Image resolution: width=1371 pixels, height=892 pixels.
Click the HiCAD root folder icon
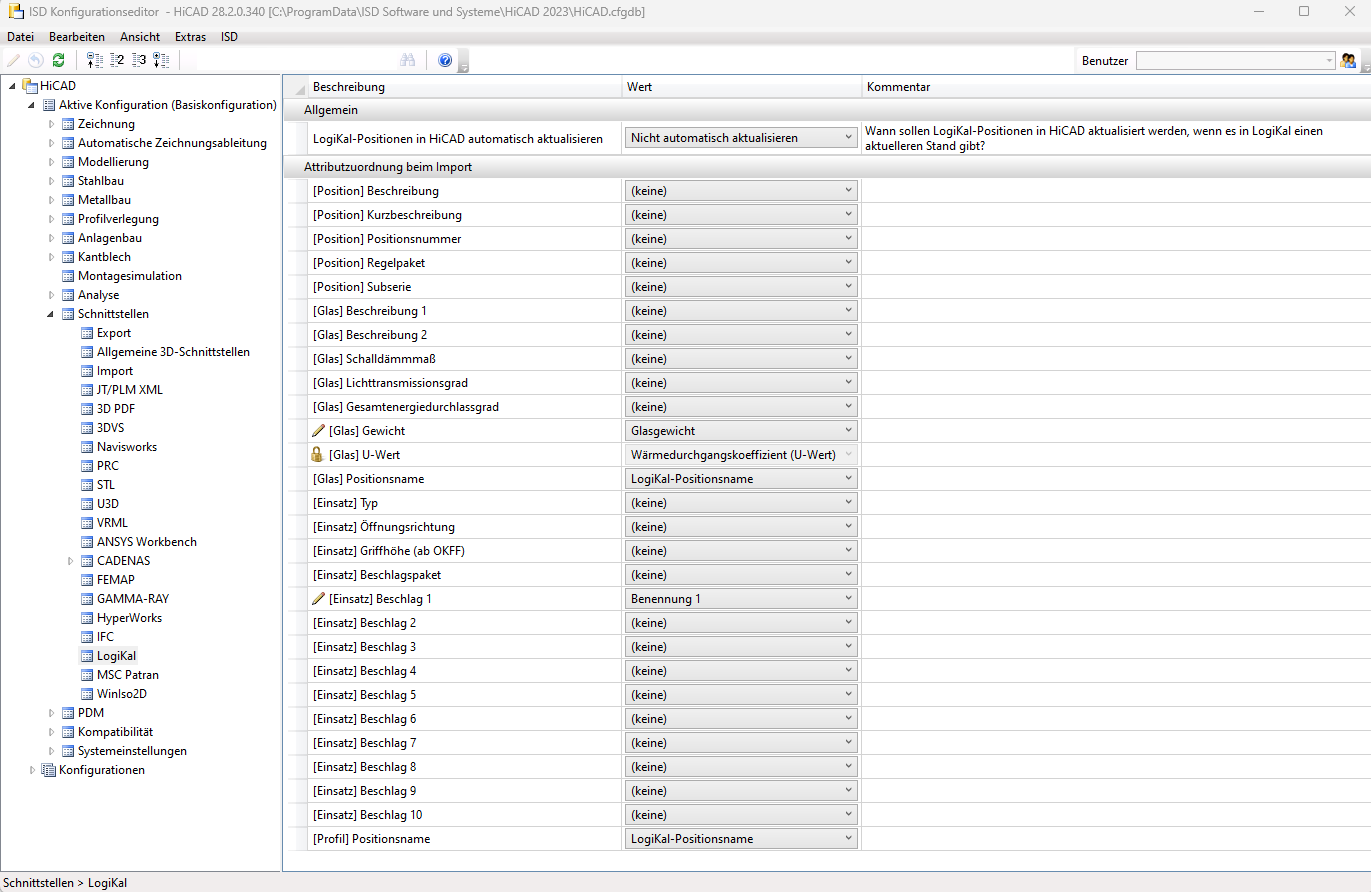pyautogui.click(x=30, y=86)
